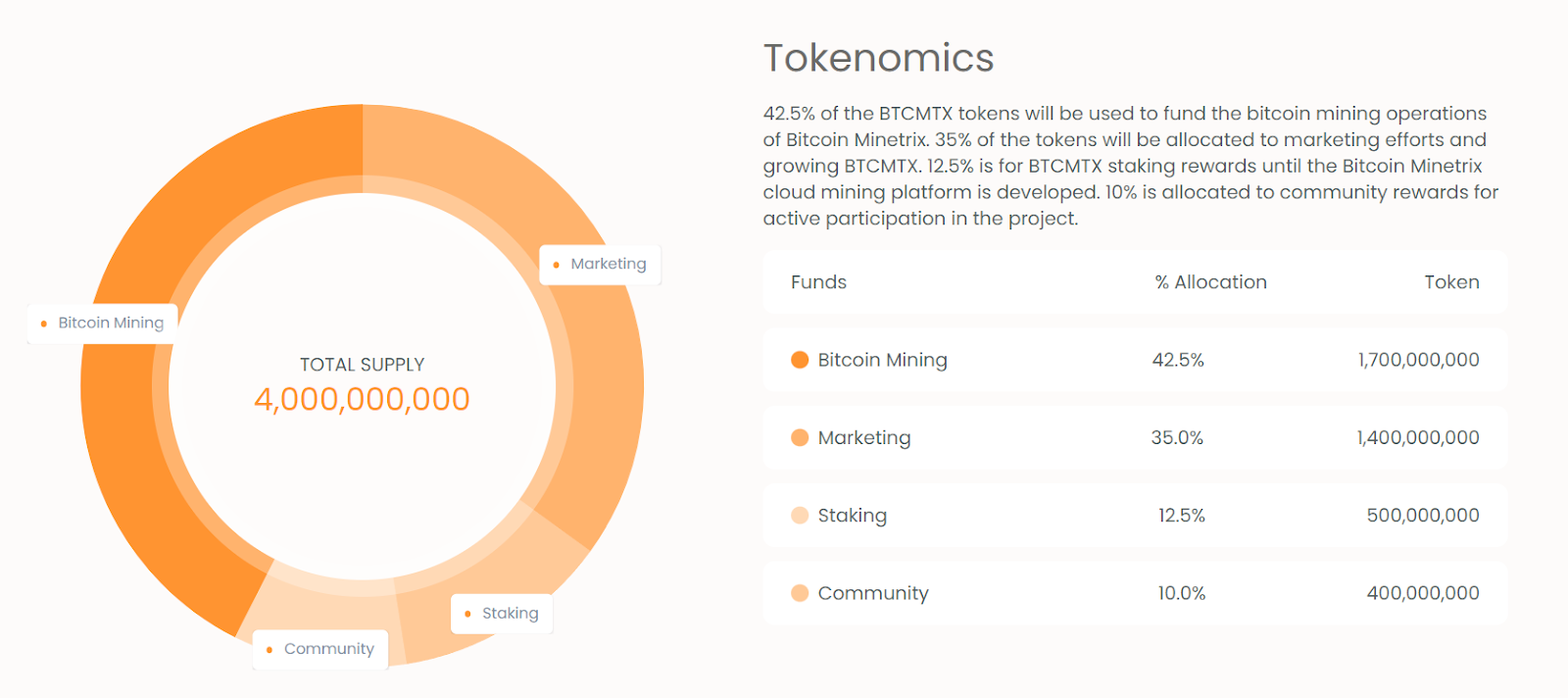Click the 500,000,000 Staking token amount

click(x=1423, y=515)
